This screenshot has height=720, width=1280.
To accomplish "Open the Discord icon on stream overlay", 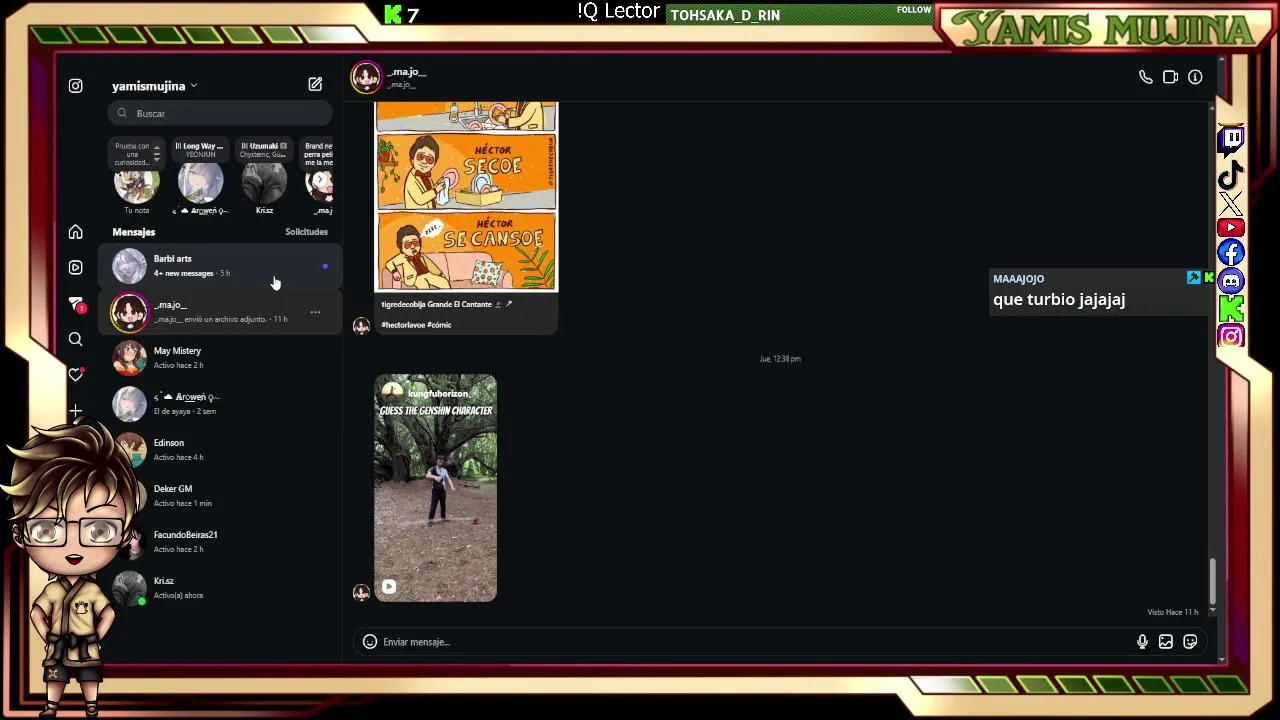I will pyautogui.click(x=1231, y=282).
